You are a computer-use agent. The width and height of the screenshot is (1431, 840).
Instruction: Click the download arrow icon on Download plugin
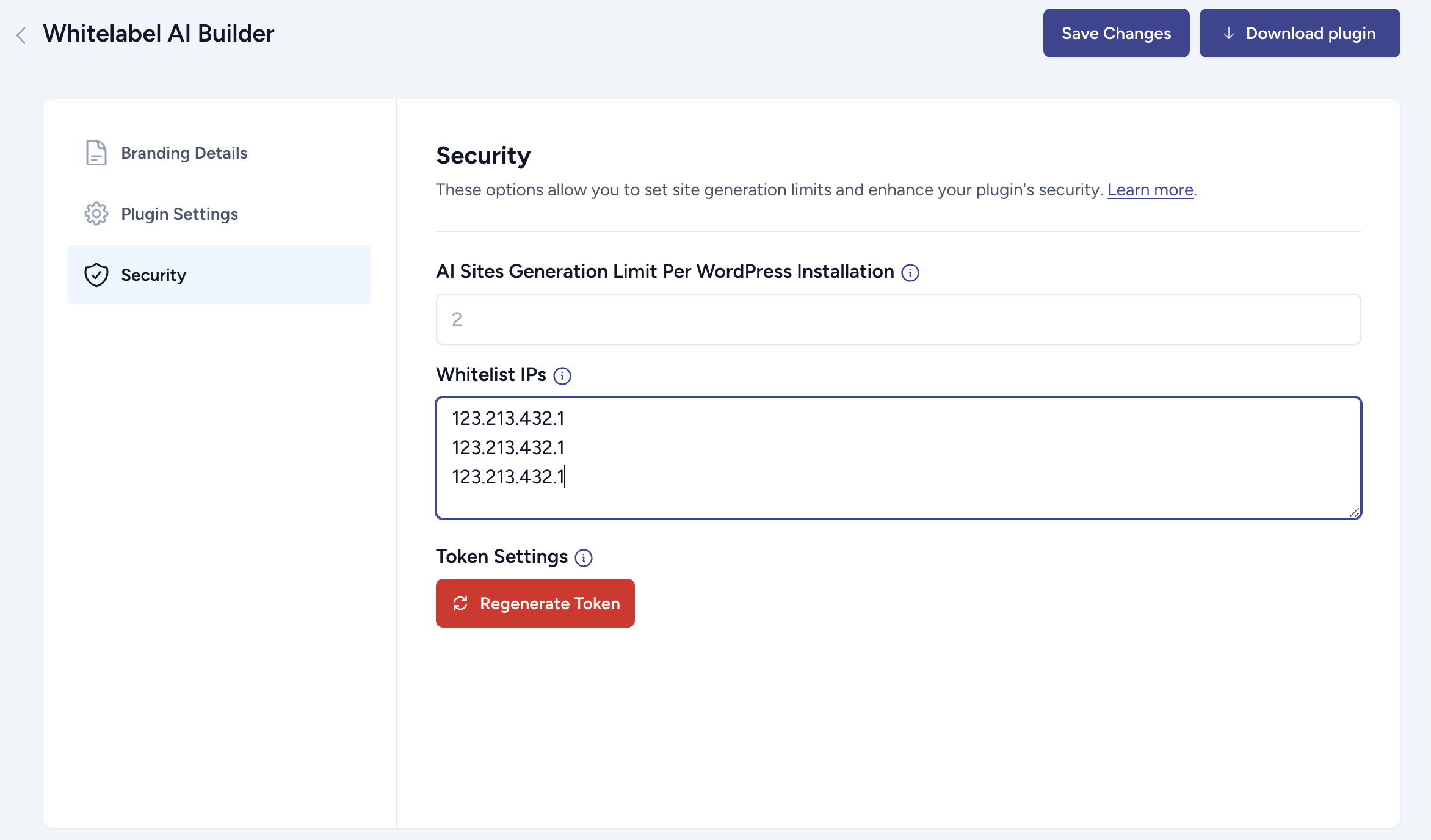coord(1229,34)
